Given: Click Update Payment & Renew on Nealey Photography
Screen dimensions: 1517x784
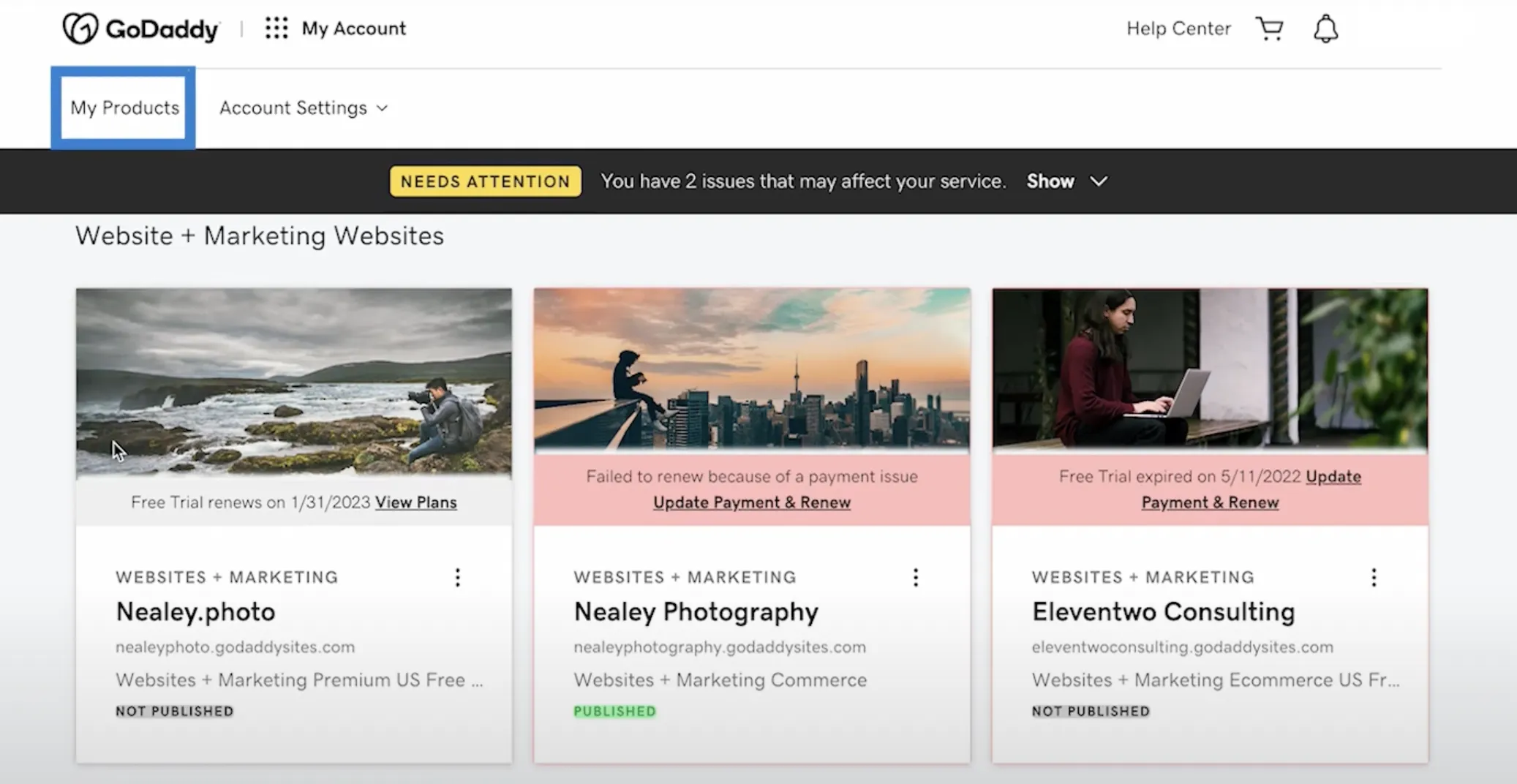Looking at the screenshot, I should [752, 502].
